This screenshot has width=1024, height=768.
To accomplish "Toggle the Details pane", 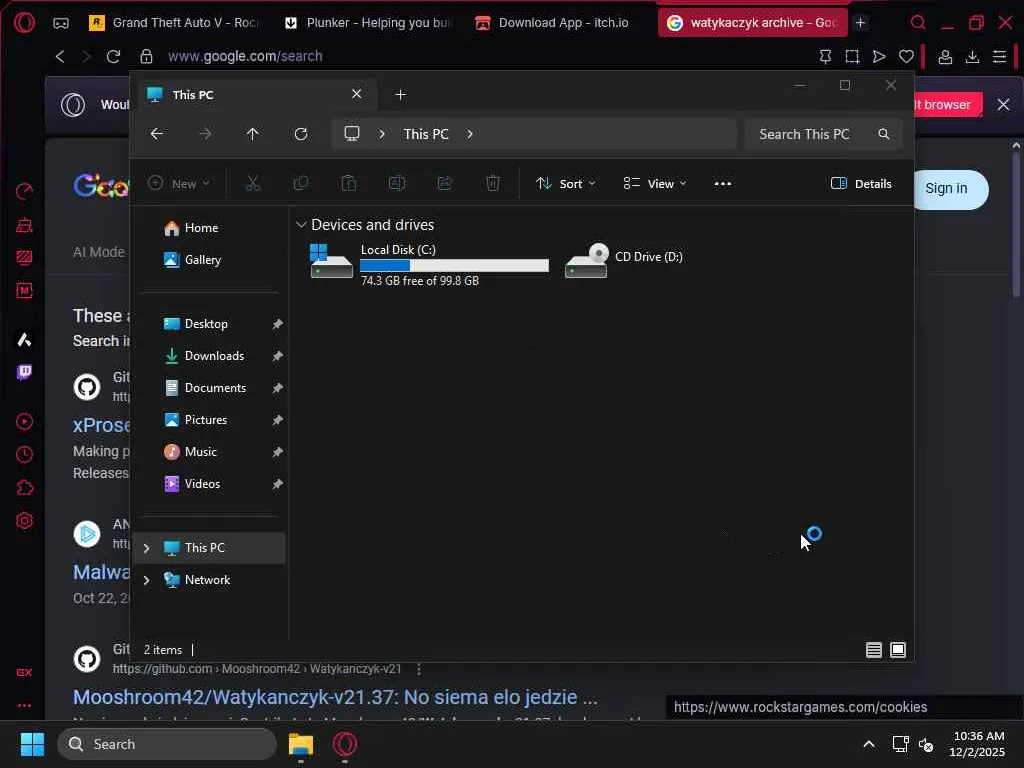I will pos(861,184).
